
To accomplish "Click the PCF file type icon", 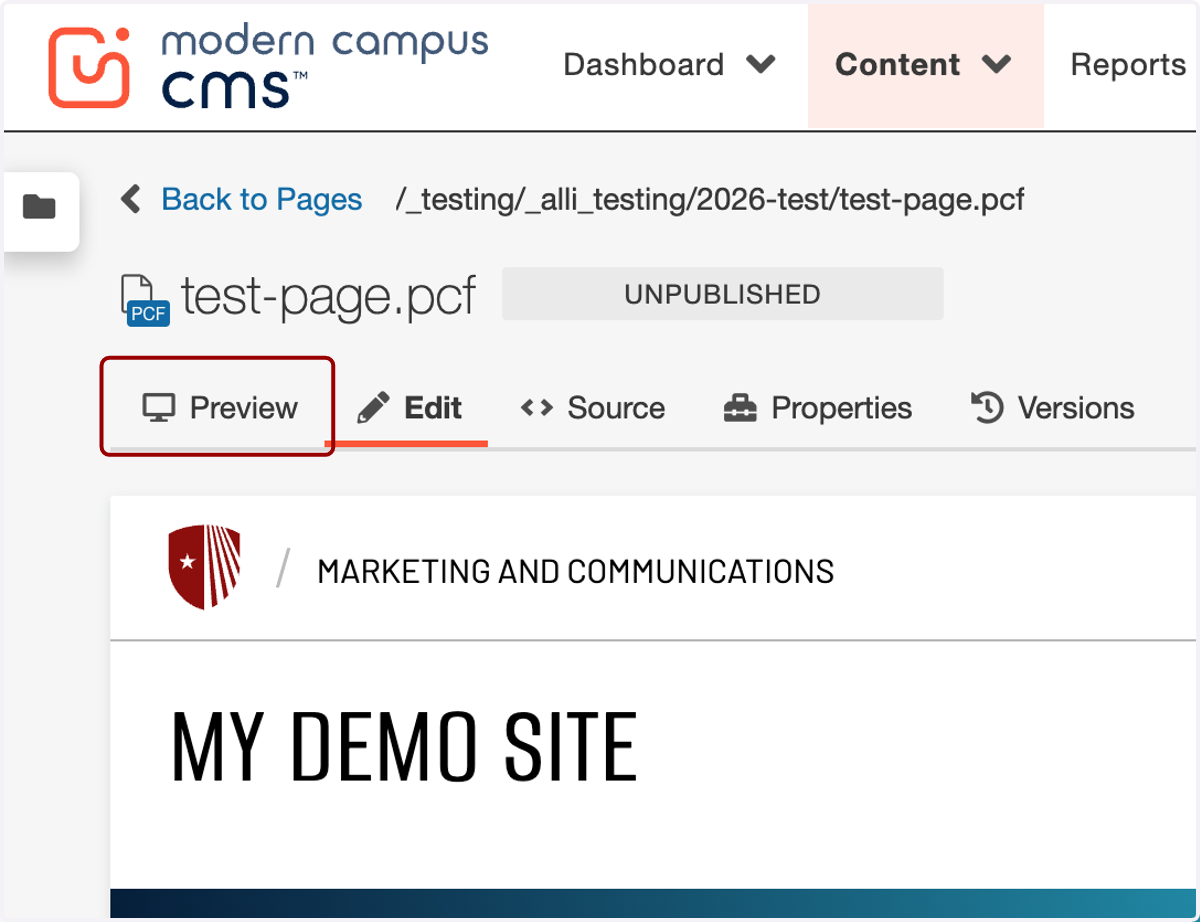I will 144,299.
